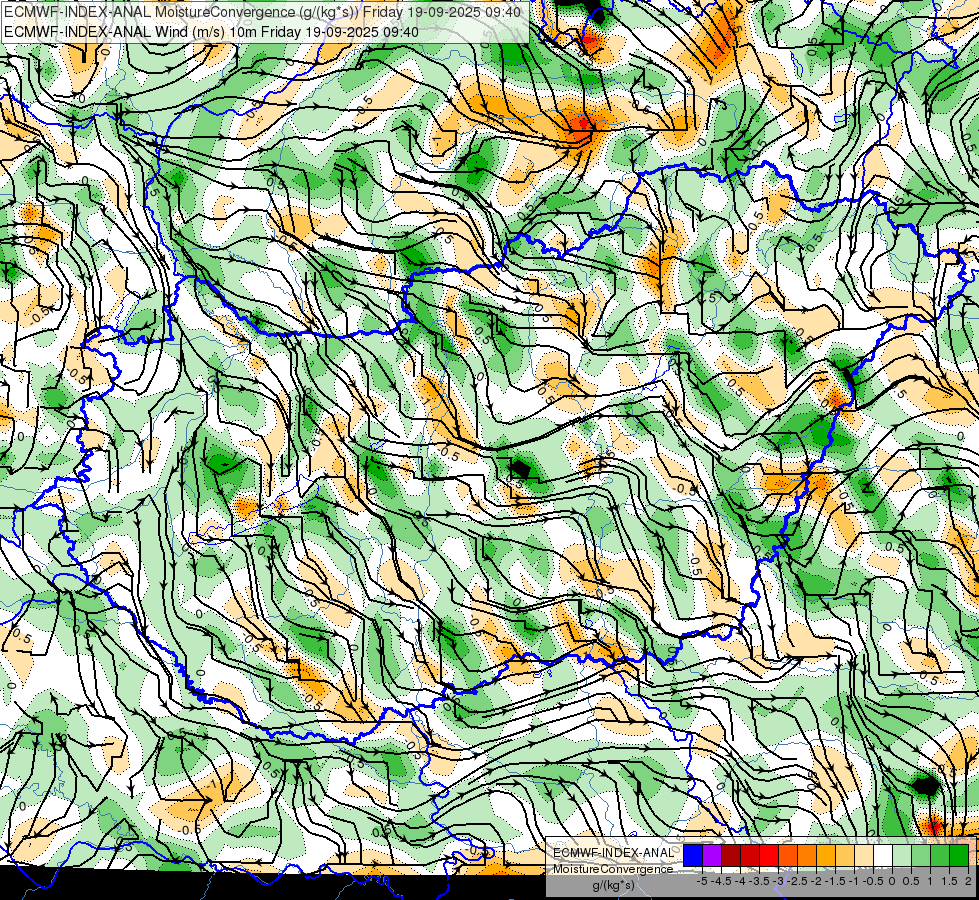The image size is (979, 900).
Task: Click the -5 tick label in legend
Action: coord(702,881)
